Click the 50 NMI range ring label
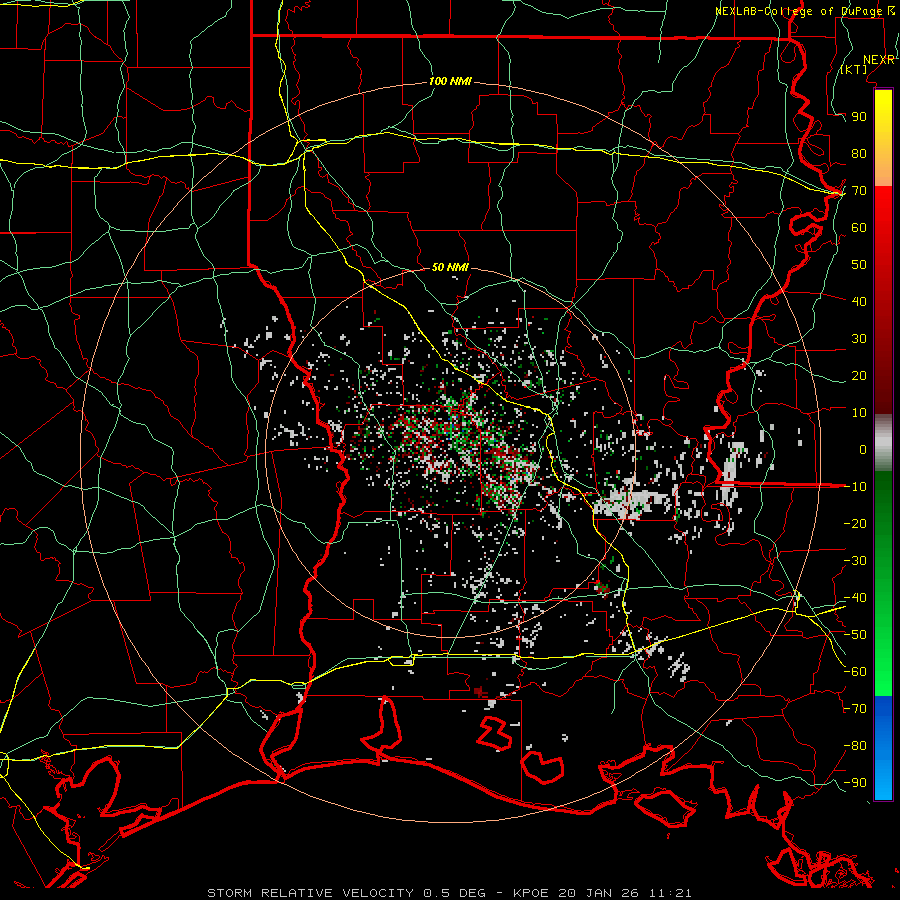 450,267
